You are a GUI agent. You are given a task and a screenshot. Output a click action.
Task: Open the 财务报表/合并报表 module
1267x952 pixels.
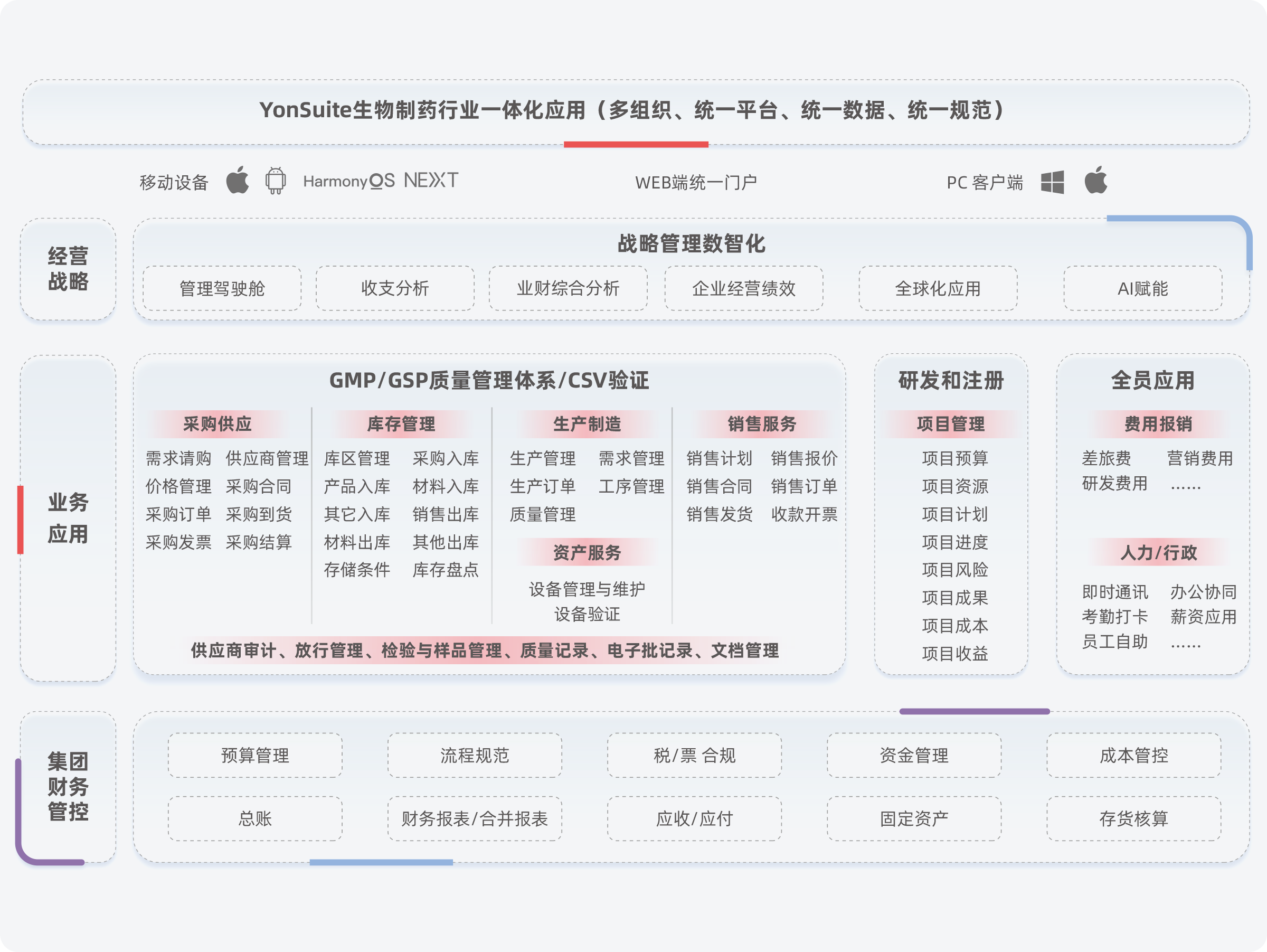tap(473, 818)
